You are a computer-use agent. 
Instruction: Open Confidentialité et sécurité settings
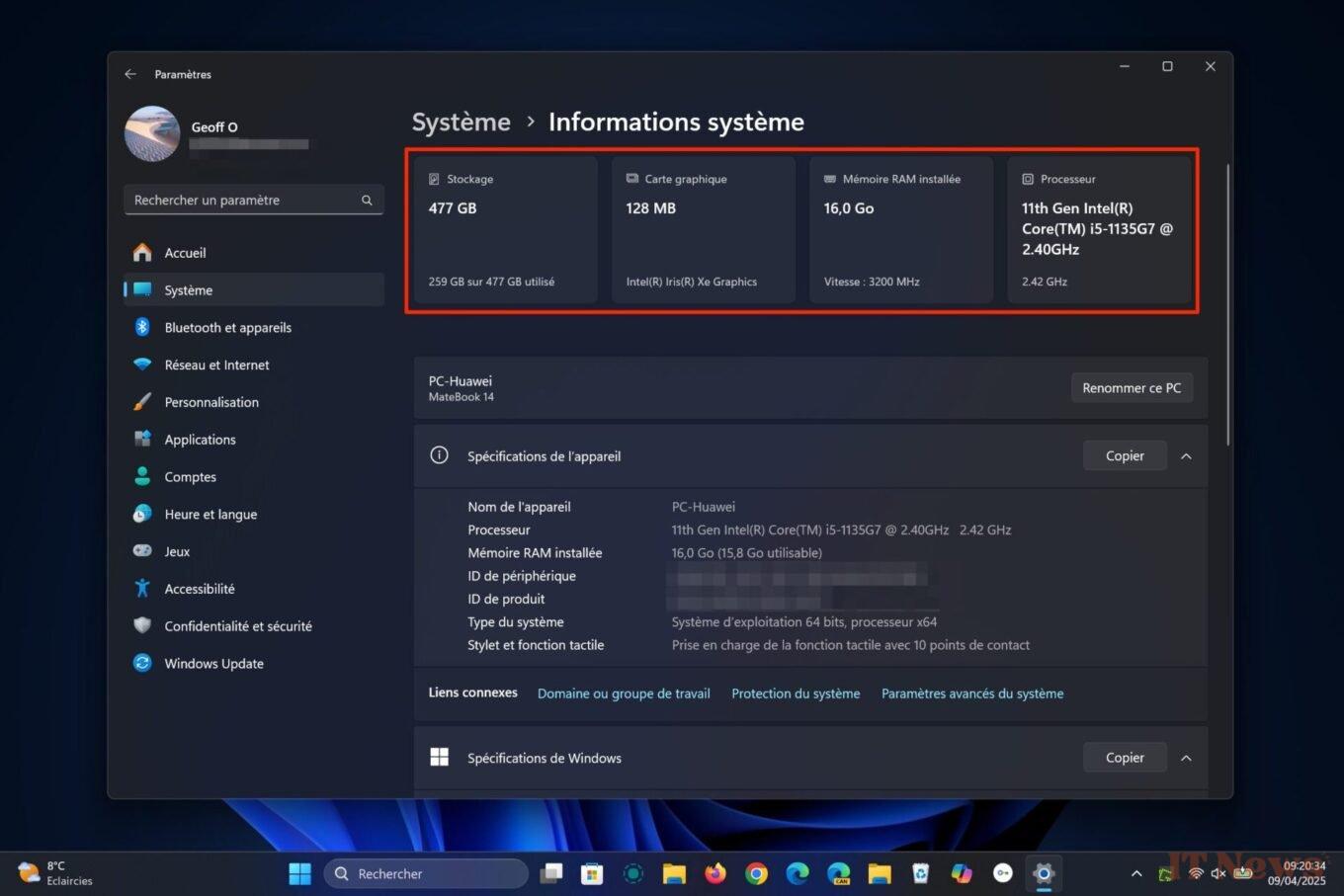pyautogui.click(x=253, y=626)
